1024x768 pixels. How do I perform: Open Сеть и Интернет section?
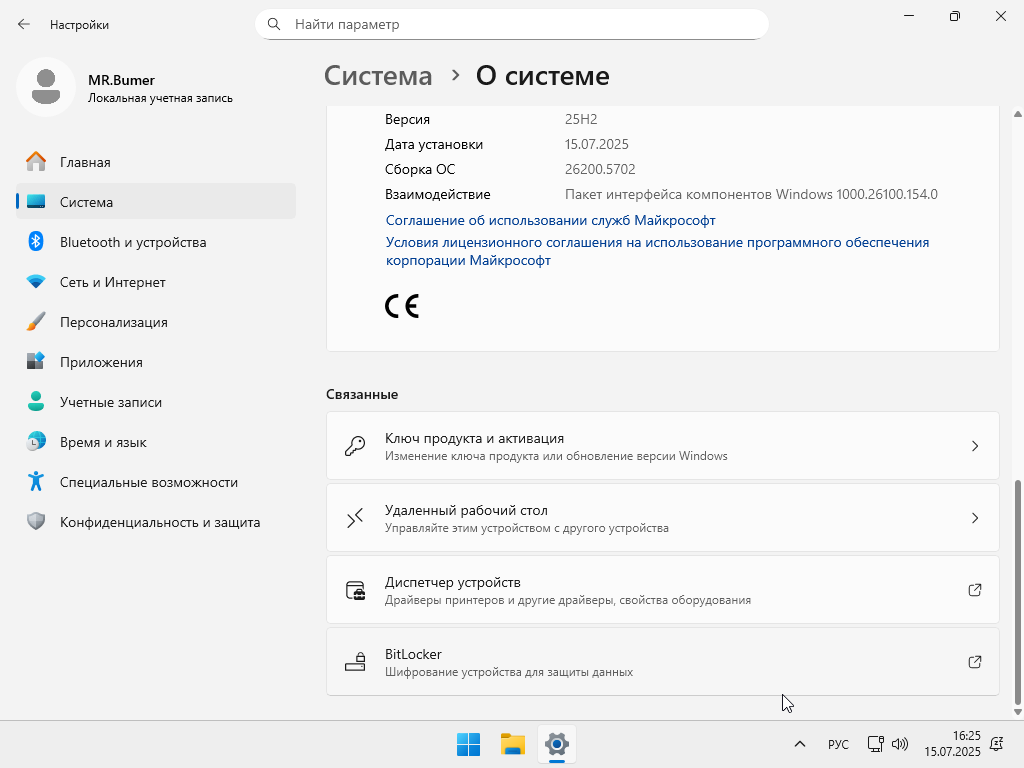[x=156, y=281]
